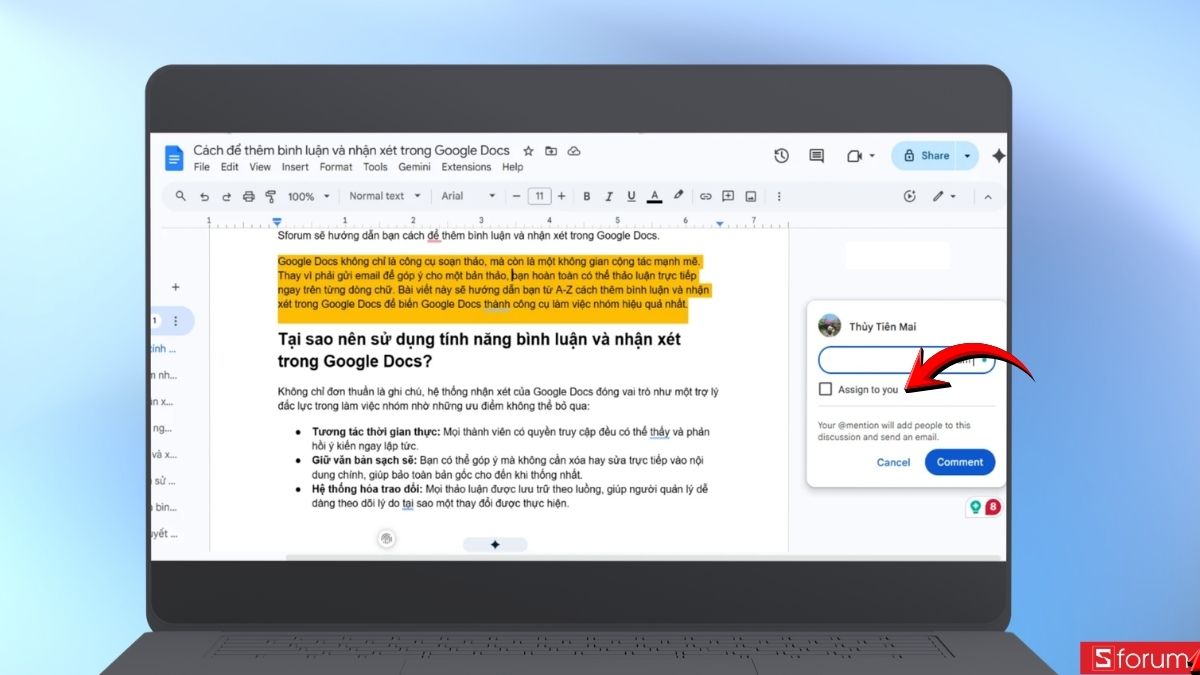
Task: Click the red badge icon showing 8
Action: tap(993, 508)
